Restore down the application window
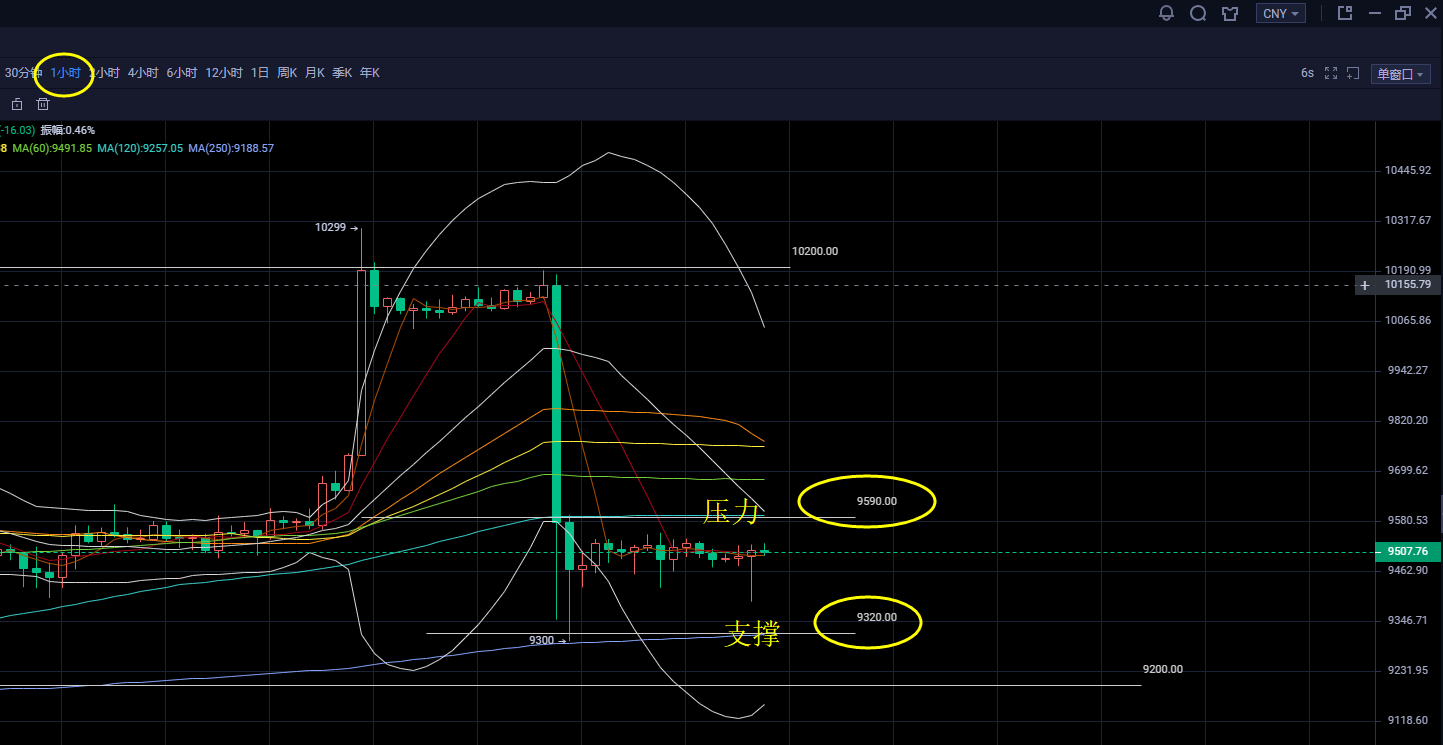Image resolution: width=1443 pixels, height=745 pixels. 1403,13
